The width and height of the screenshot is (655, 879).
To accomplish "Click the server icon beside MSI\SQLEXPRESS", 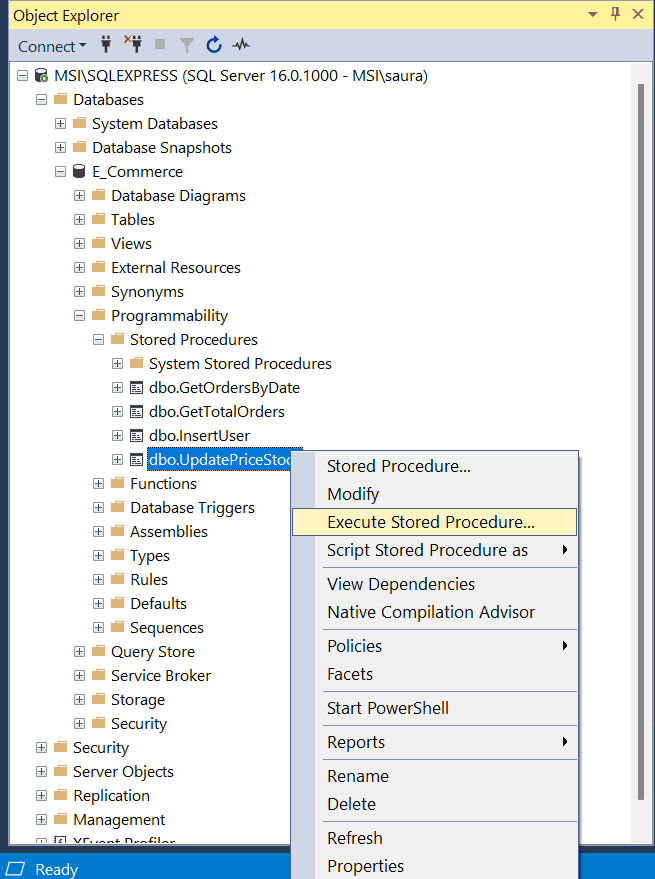I will click(42, 75).
